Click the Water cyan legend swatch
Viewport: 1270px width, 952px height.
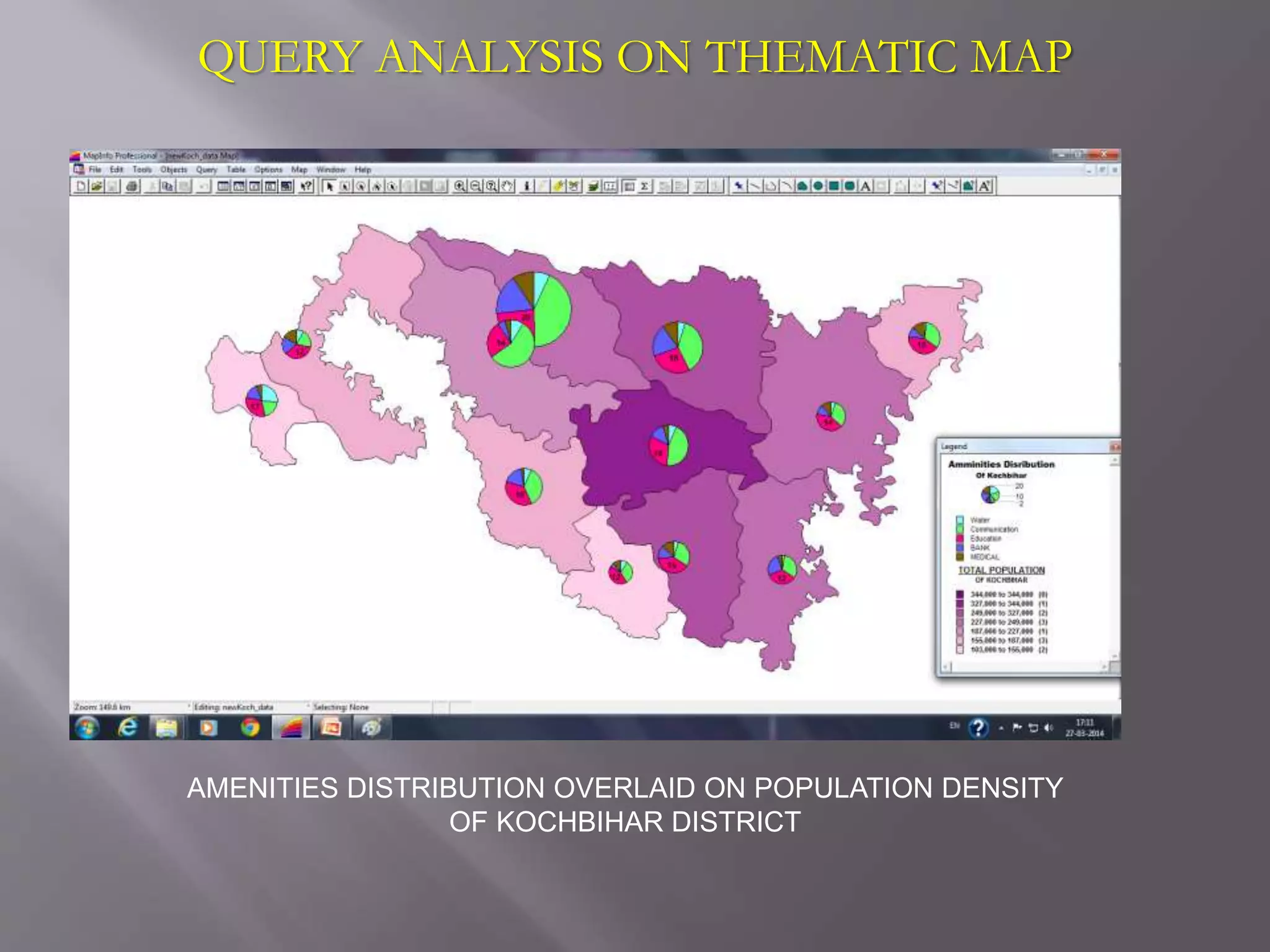pyautogui.click(x=960, y=519)
